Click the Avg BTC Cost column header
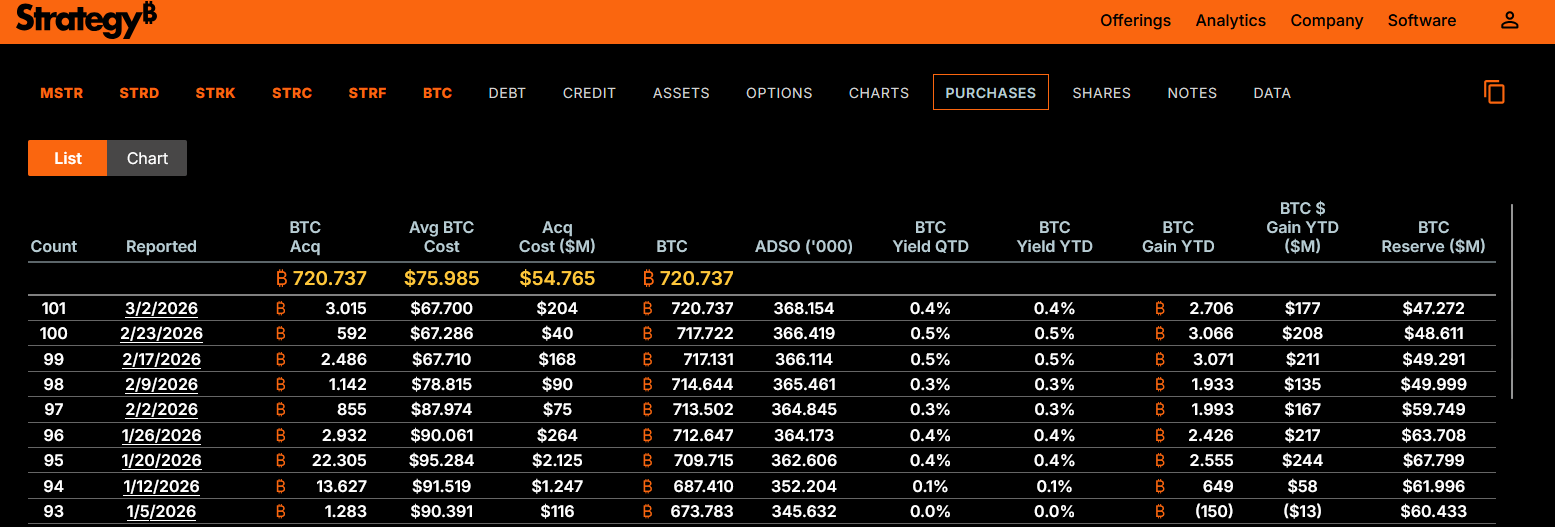Screen dimensions: 1555x527 [441, 237]
